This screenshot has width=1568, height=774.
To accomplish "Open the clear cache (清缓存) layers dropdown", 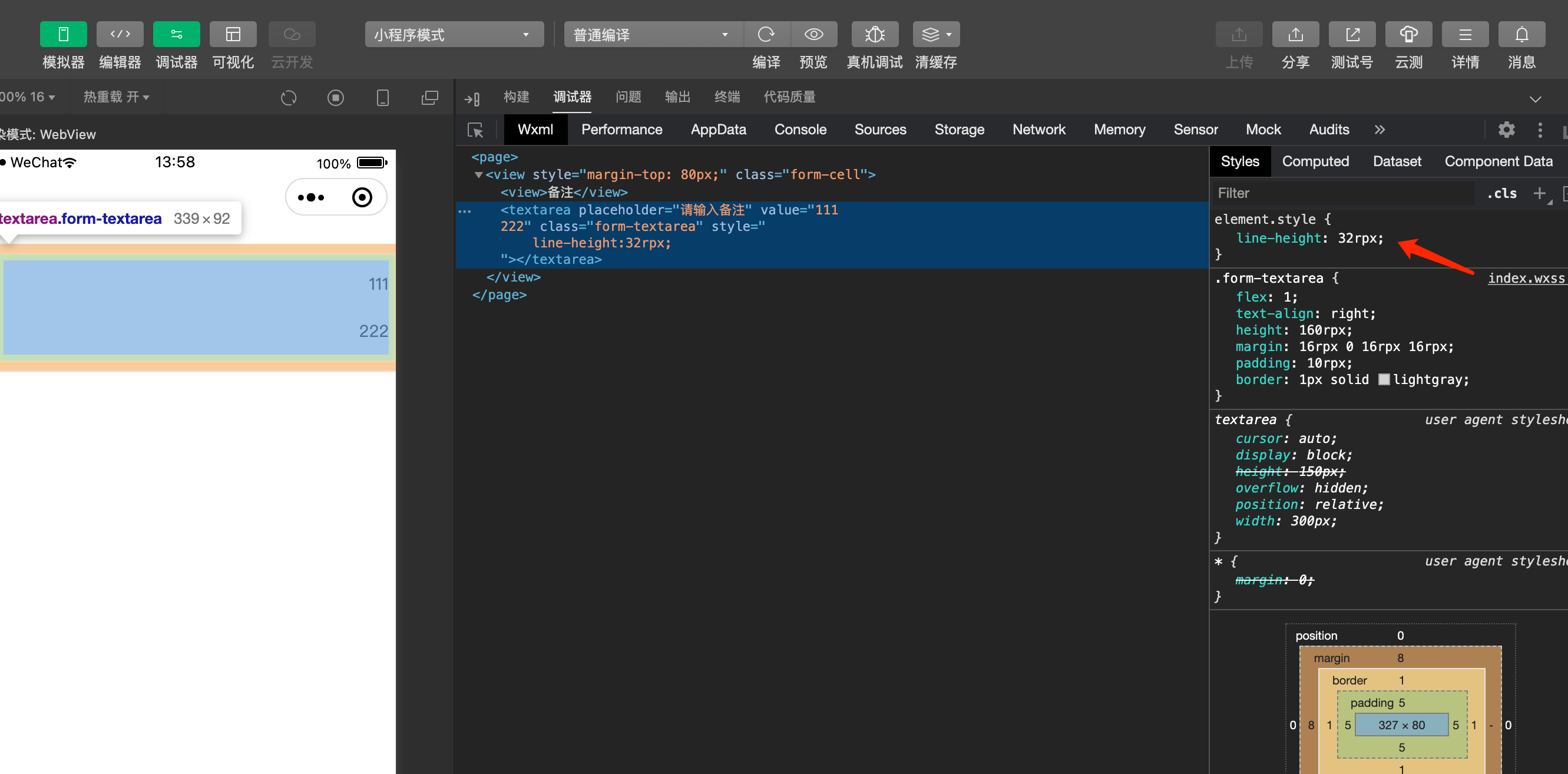I will pos(936,34).
